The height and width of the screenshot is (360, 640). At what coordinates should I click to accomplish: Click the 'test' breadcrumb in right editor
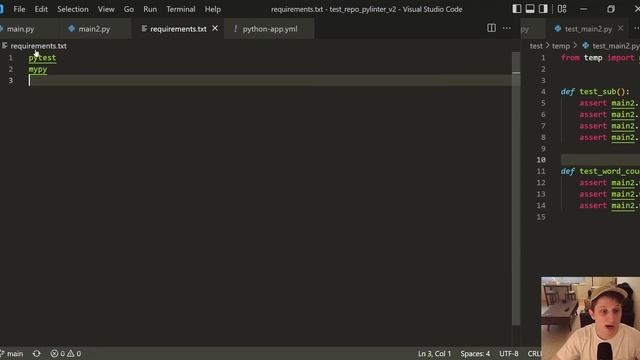536,46
